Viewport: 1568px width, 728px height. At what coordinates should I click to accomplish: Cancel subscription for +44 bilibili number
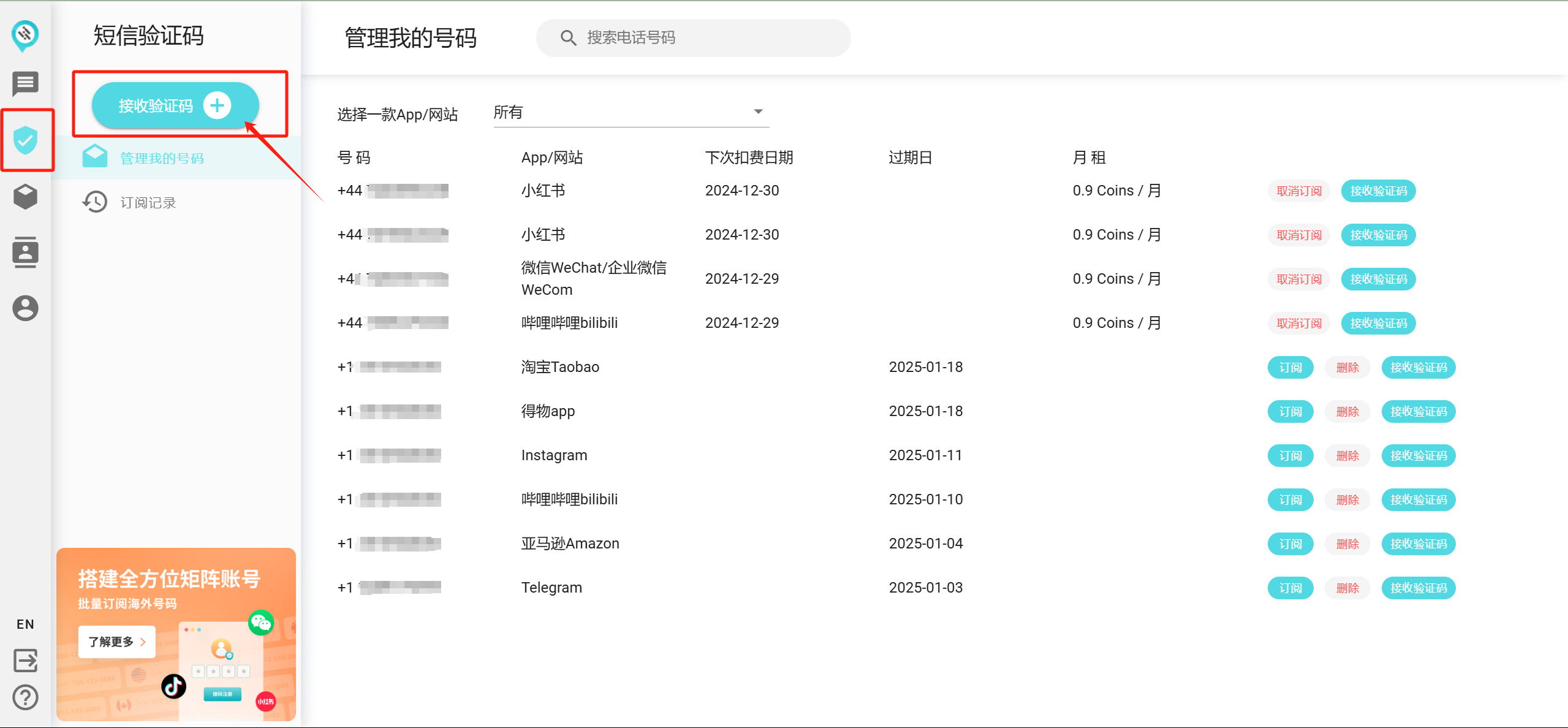[x=1299, y=324]
